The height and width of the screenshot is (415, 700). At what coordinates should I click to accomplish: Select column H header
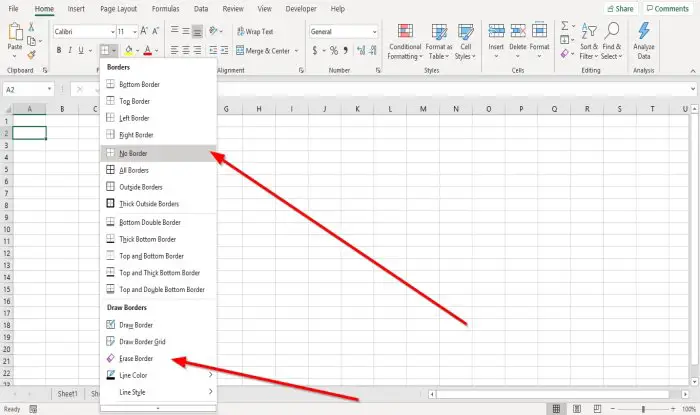coord(259,109)
